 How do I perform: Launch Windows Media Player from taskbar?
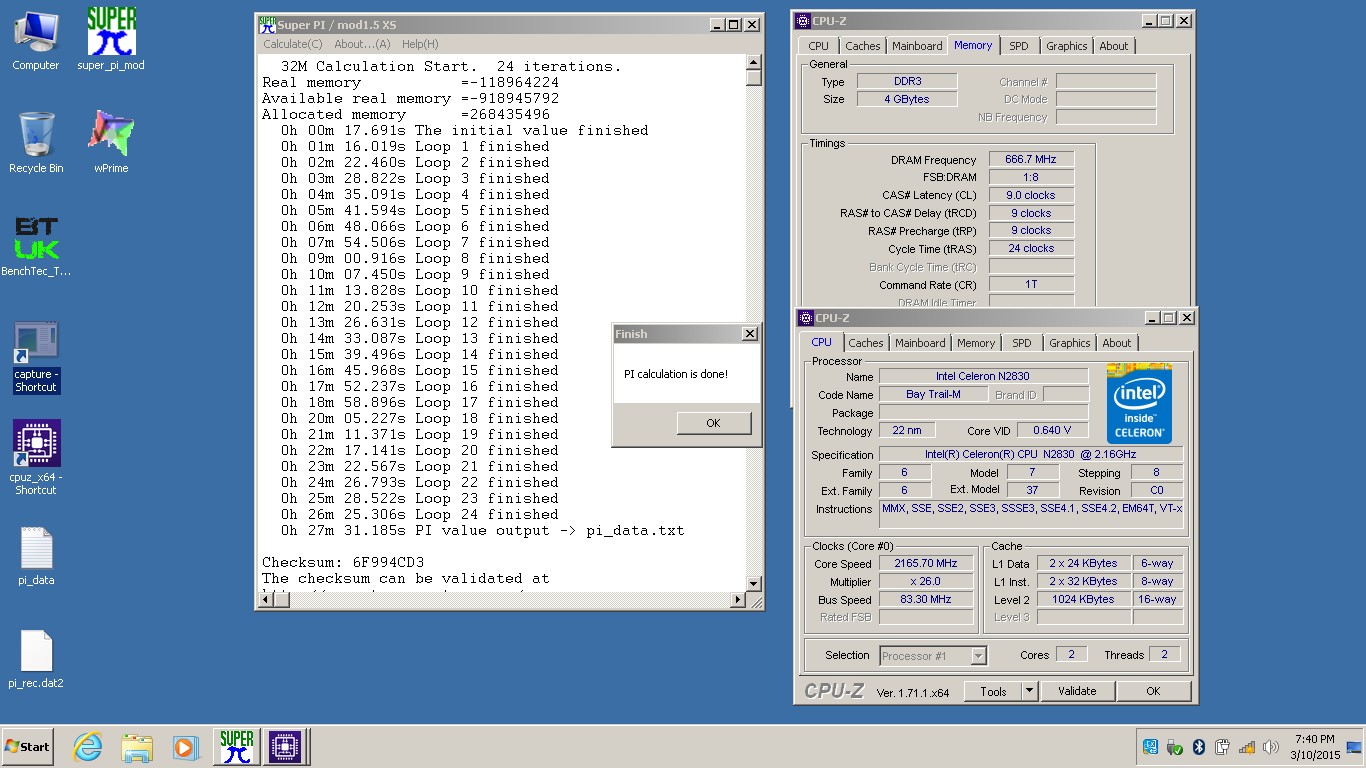point(185,747)
